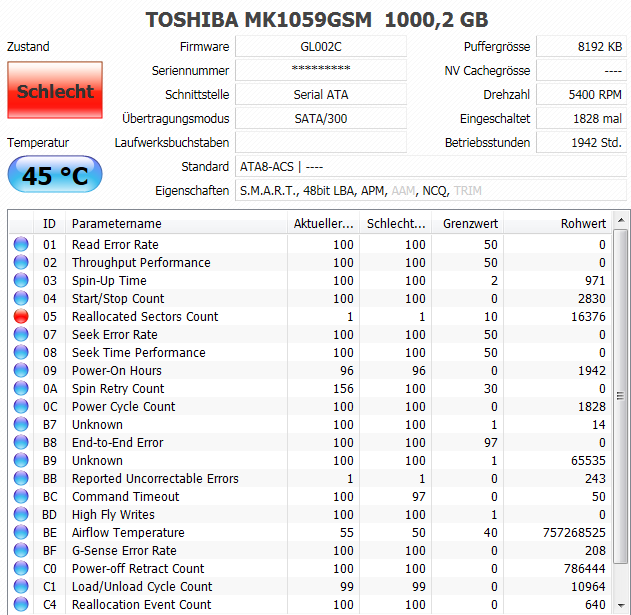Click the Eingeschaltet field 1828 mal

pos(582,119)
